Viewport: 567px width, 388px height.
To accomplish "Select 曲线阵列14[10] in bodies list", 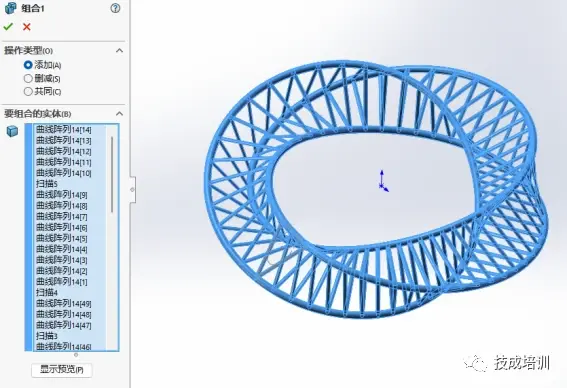I will pyautogui.click(x=64, y=173).
